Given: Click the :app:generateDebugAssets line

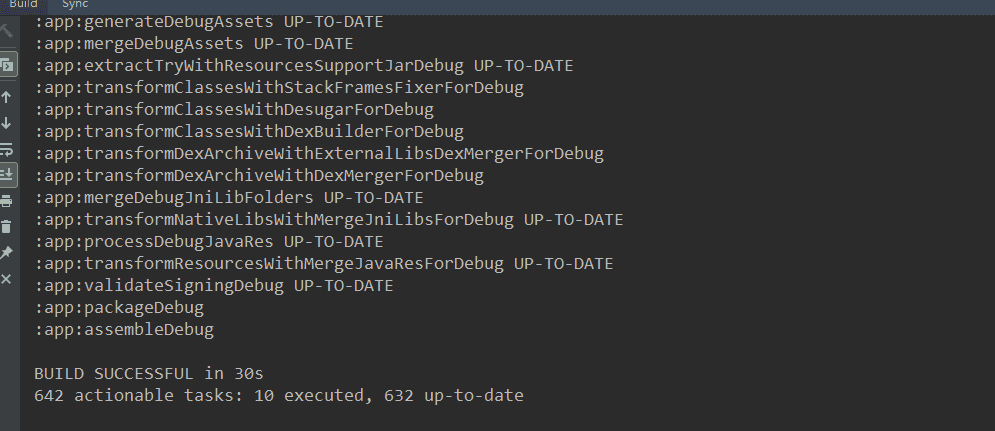Looking at the screenshot, I should (x=209, y=22).
